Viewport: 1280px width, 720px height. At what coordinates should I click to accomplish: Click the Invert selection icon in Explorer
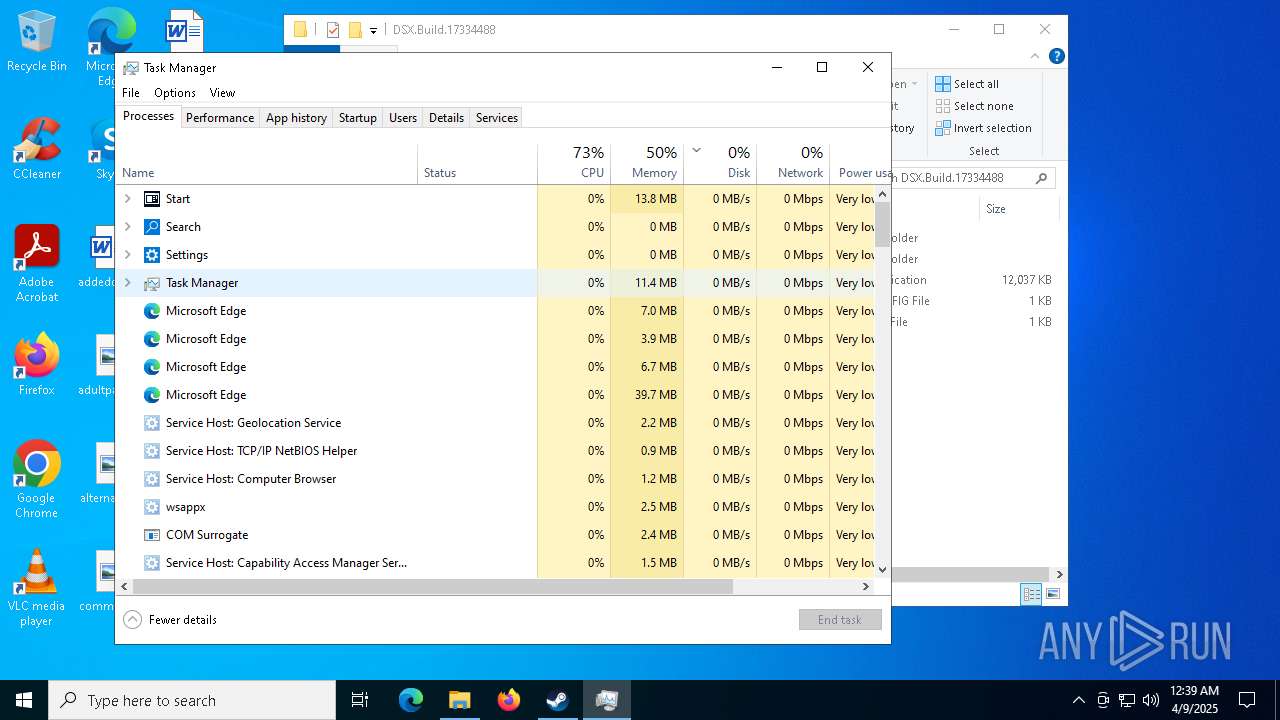[943, 128]
